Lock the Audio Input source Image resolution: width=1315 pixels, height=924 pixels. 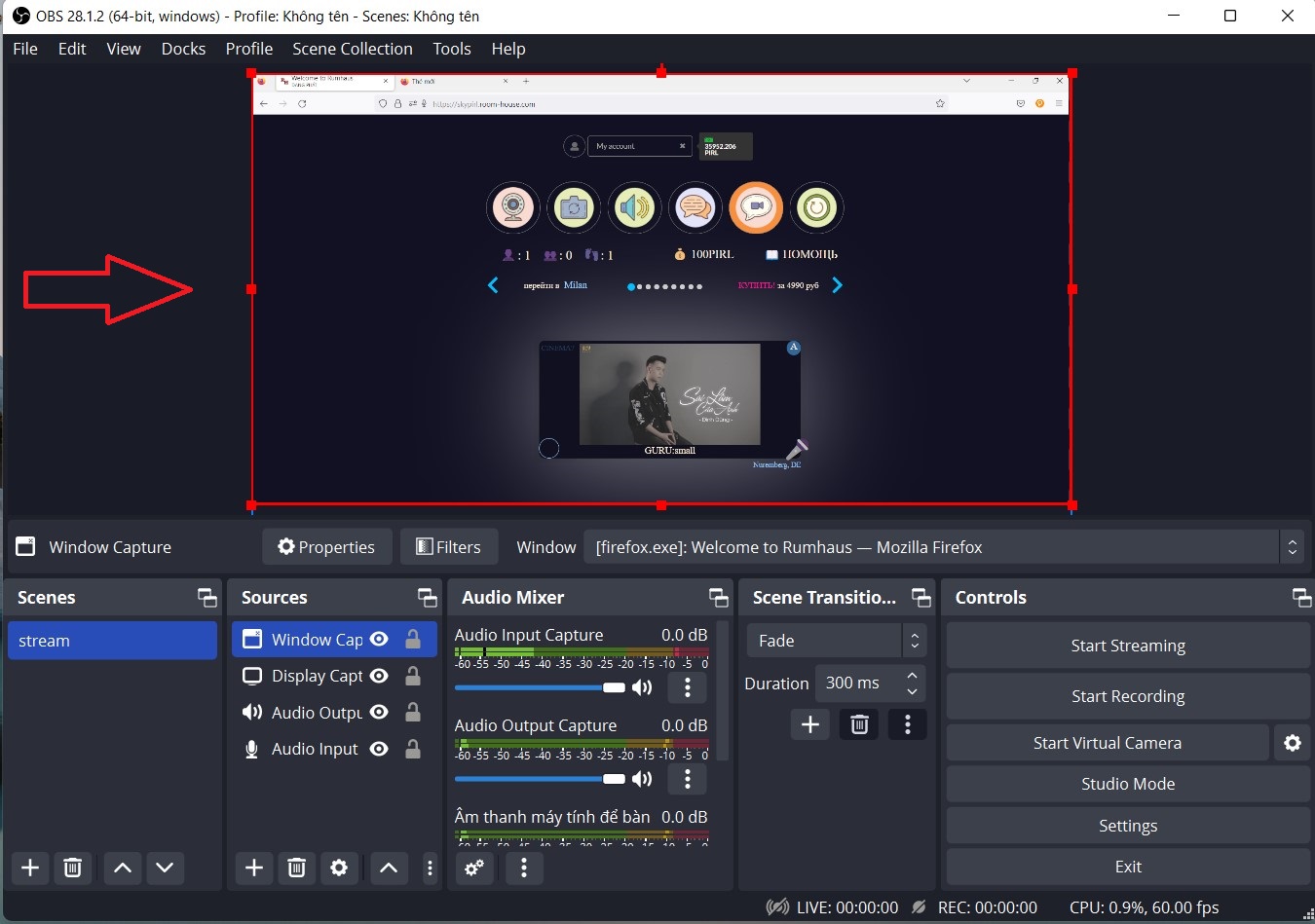pos(413,749)
